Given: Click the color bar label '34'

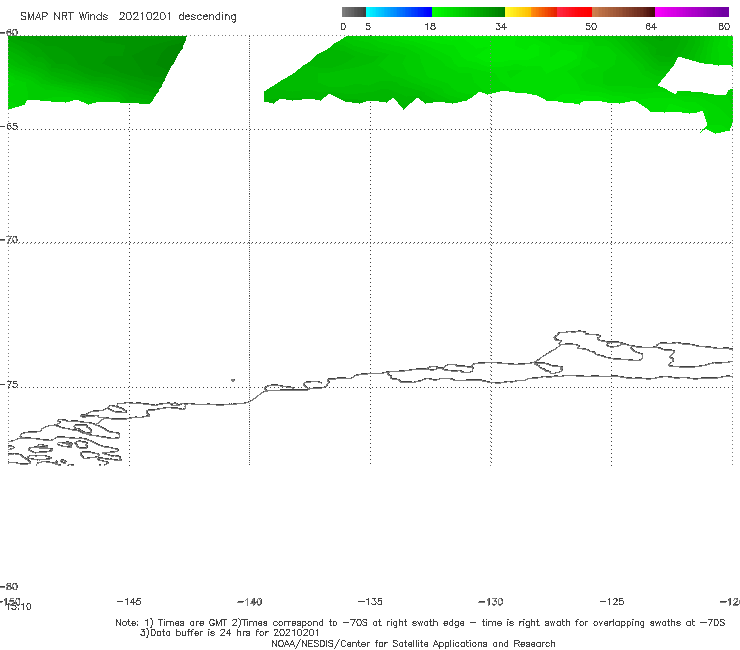Looking at the screenshot, I should 501,27.
